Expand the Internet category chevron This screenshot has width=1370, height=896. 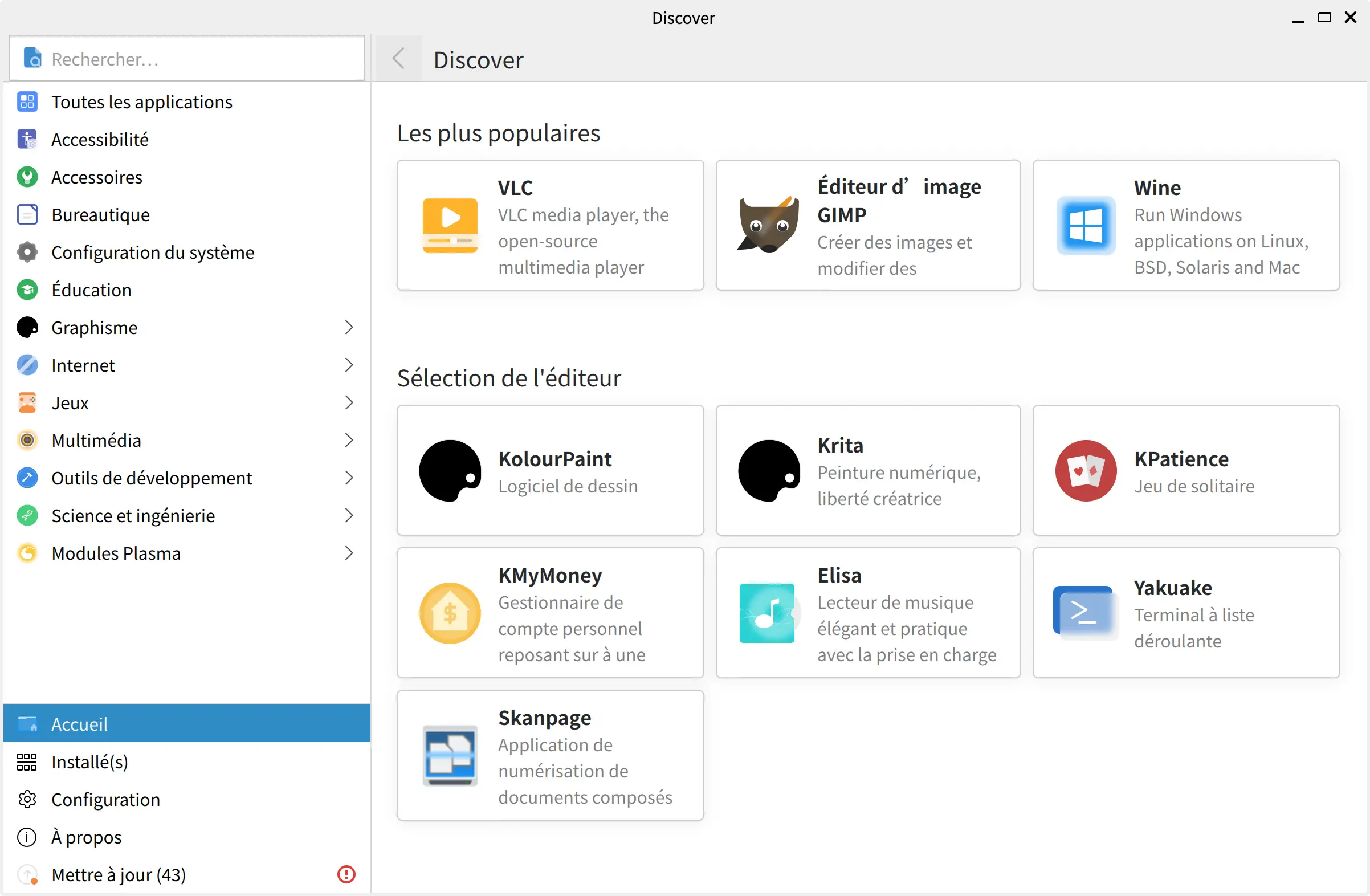click(x=349, y=365)
